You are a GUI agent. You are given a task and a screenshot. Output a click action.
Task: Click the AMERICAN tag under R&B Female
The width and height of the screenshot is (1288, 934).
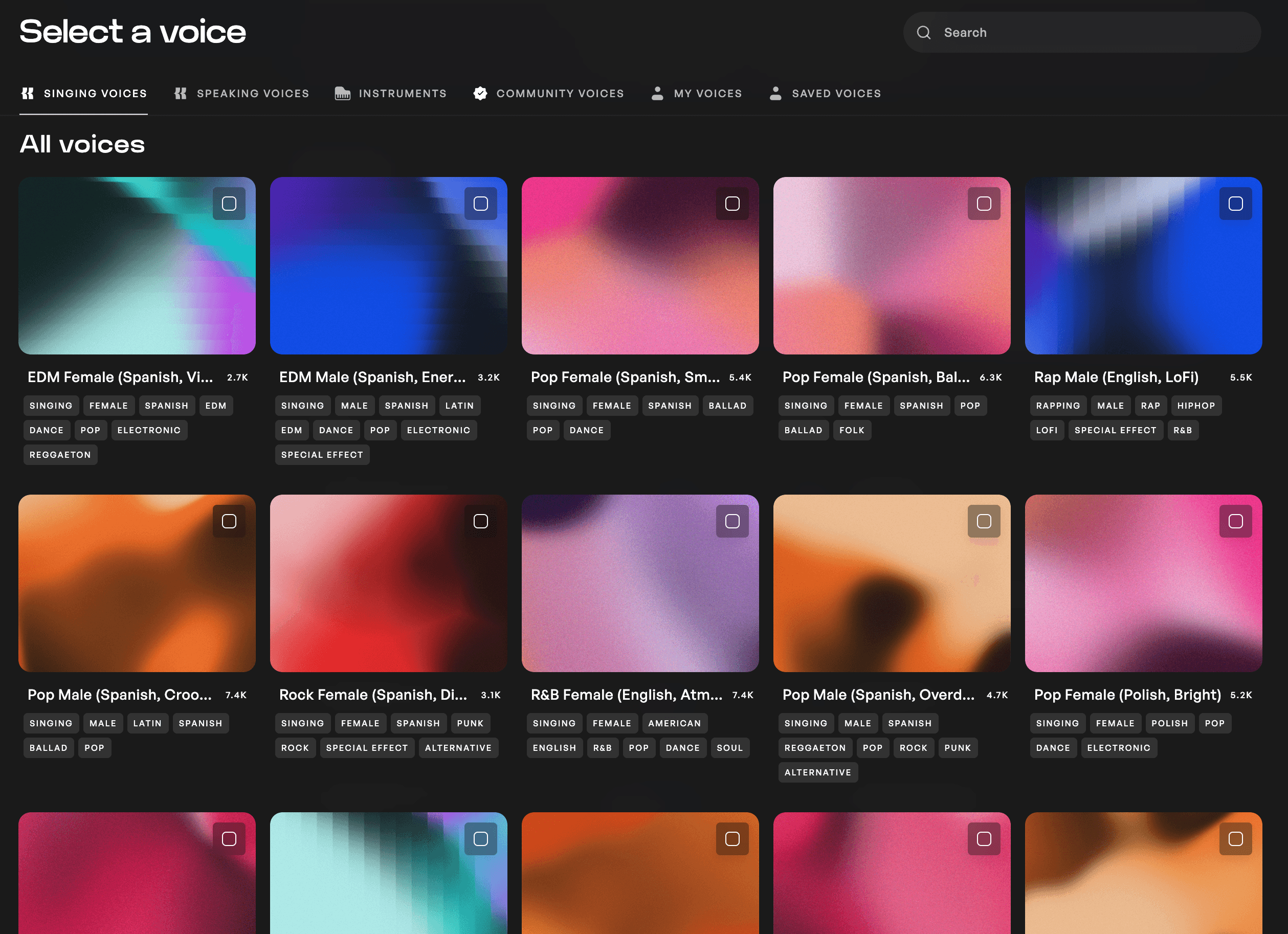point(675,723)
